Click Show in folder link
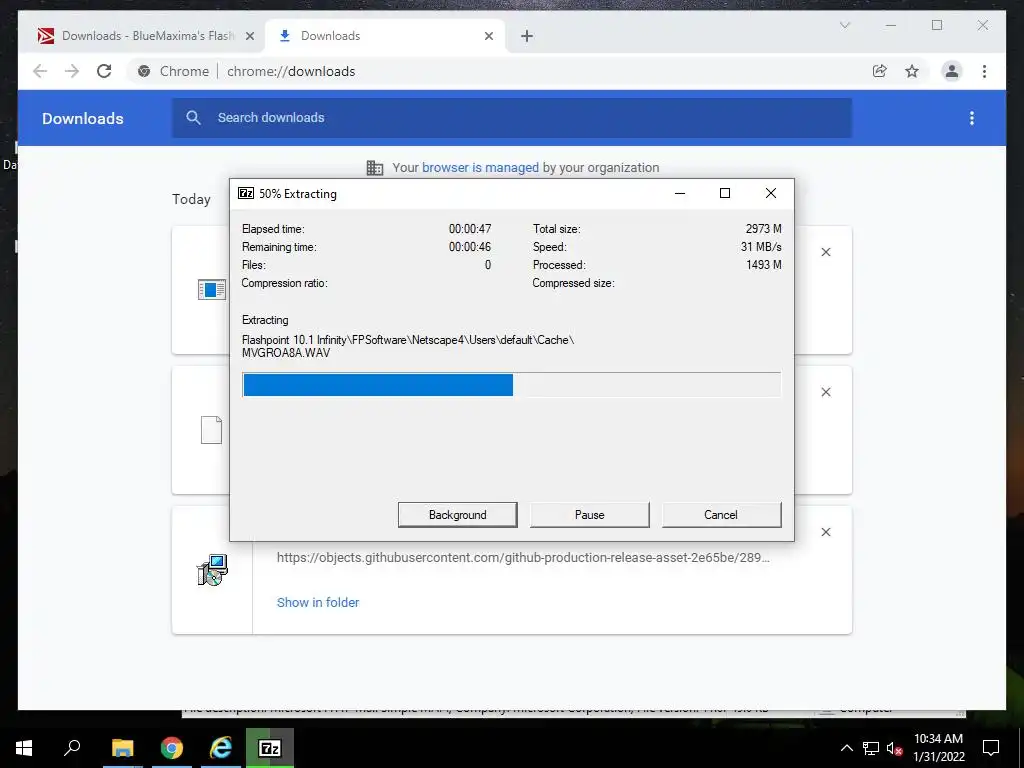Viewport: 1024px width, 768px height. click(317, 603)
